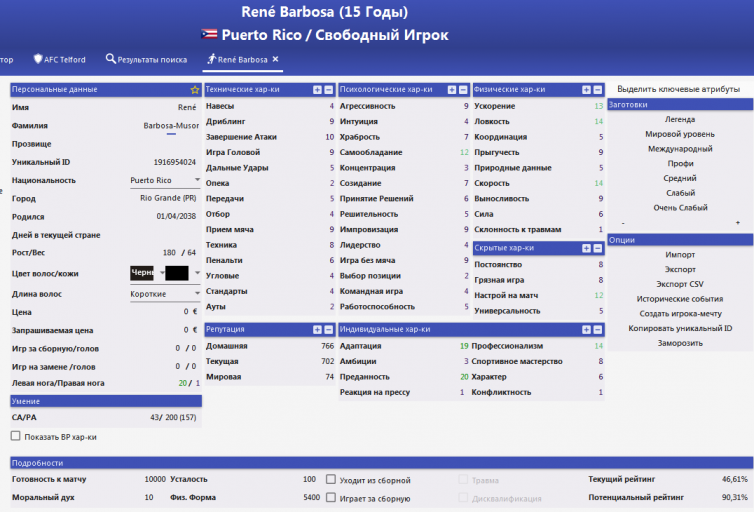Click Создать игрока-мечту
Viewport: 754px width, 512px height.
680,313
